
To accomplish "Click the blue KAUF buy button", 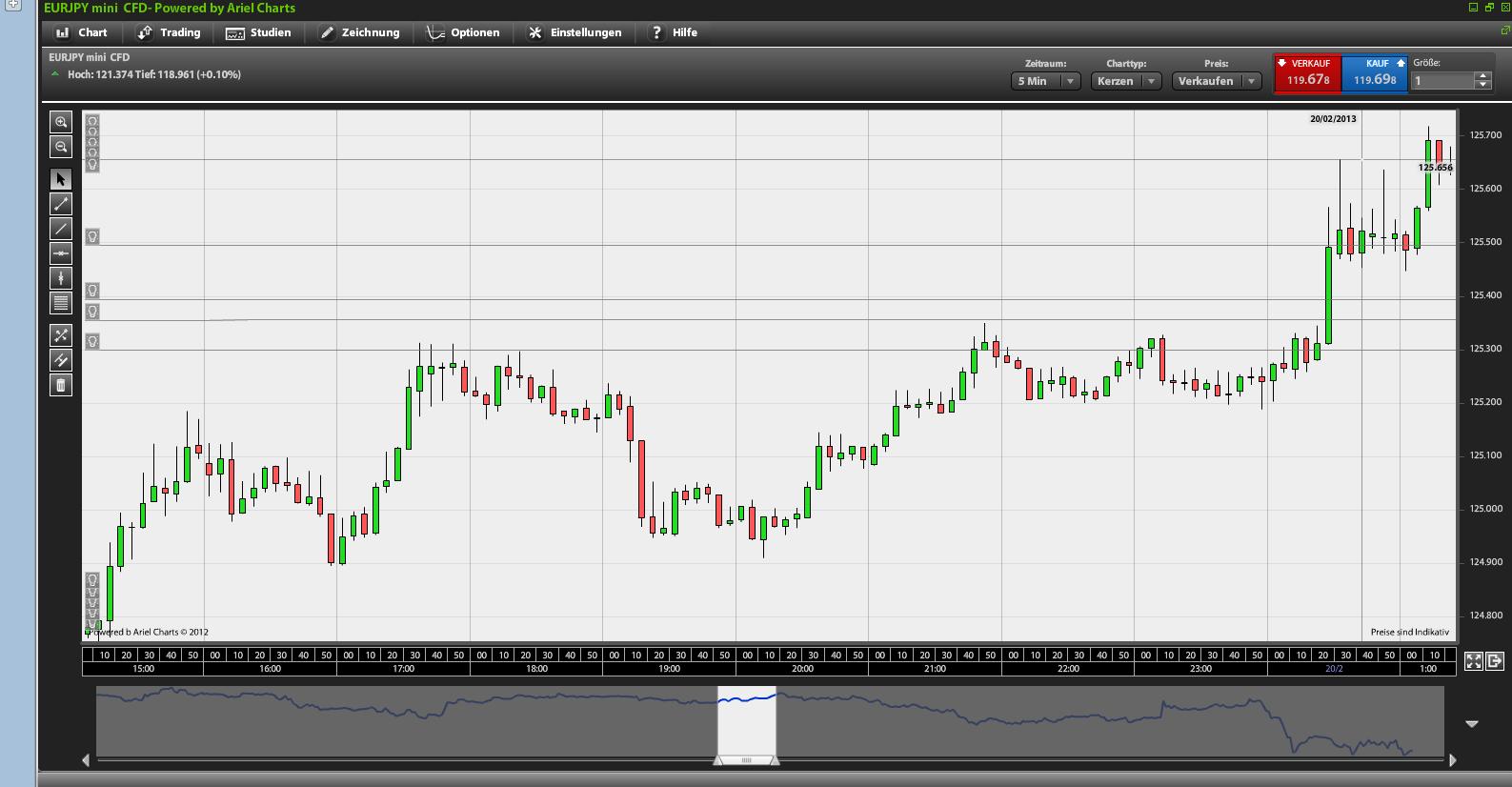I will click(x=1375, y=73).
